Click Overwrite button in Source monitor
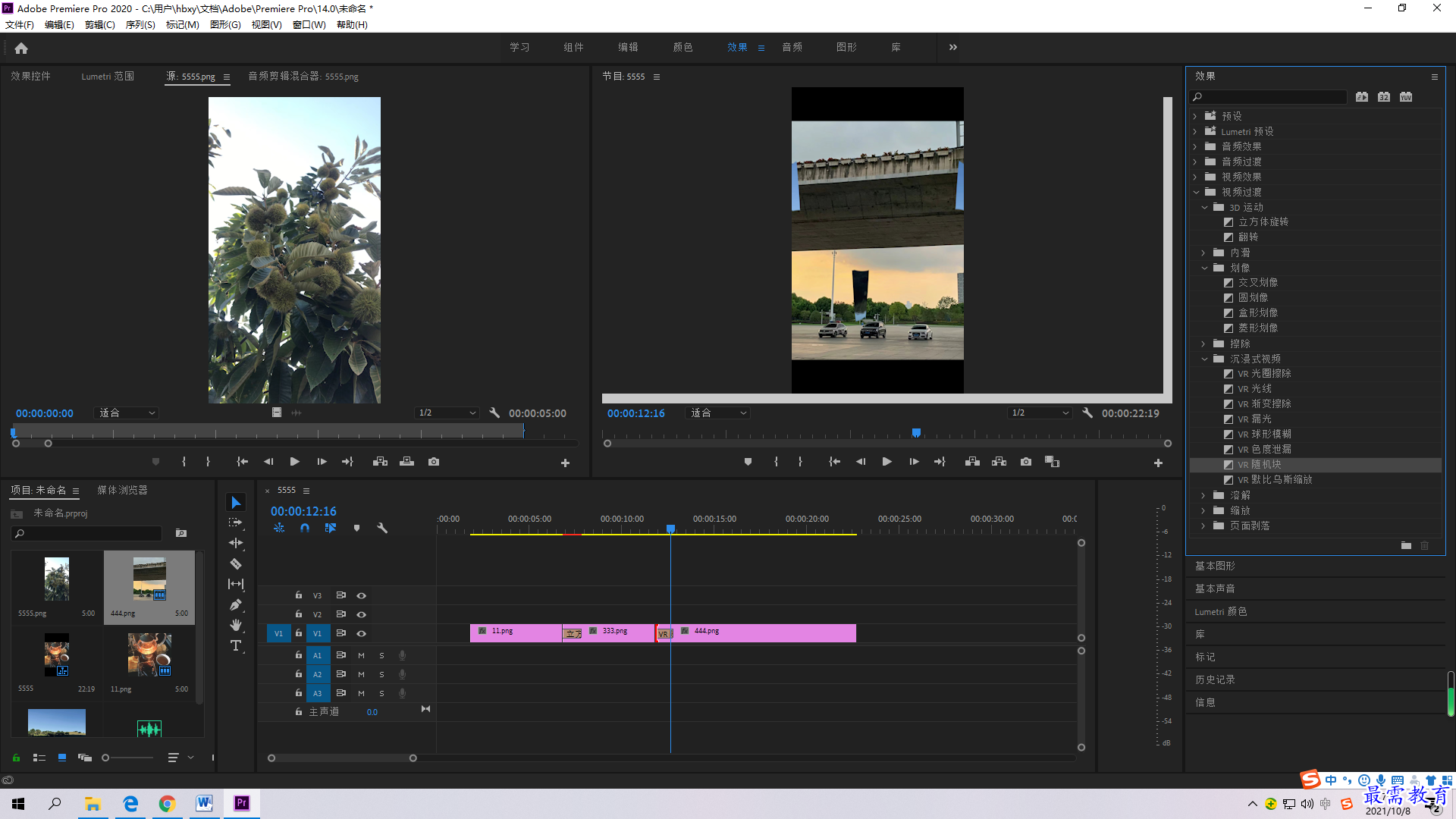The width and height of the screenshot is (1456, 819). coord(407,462)
